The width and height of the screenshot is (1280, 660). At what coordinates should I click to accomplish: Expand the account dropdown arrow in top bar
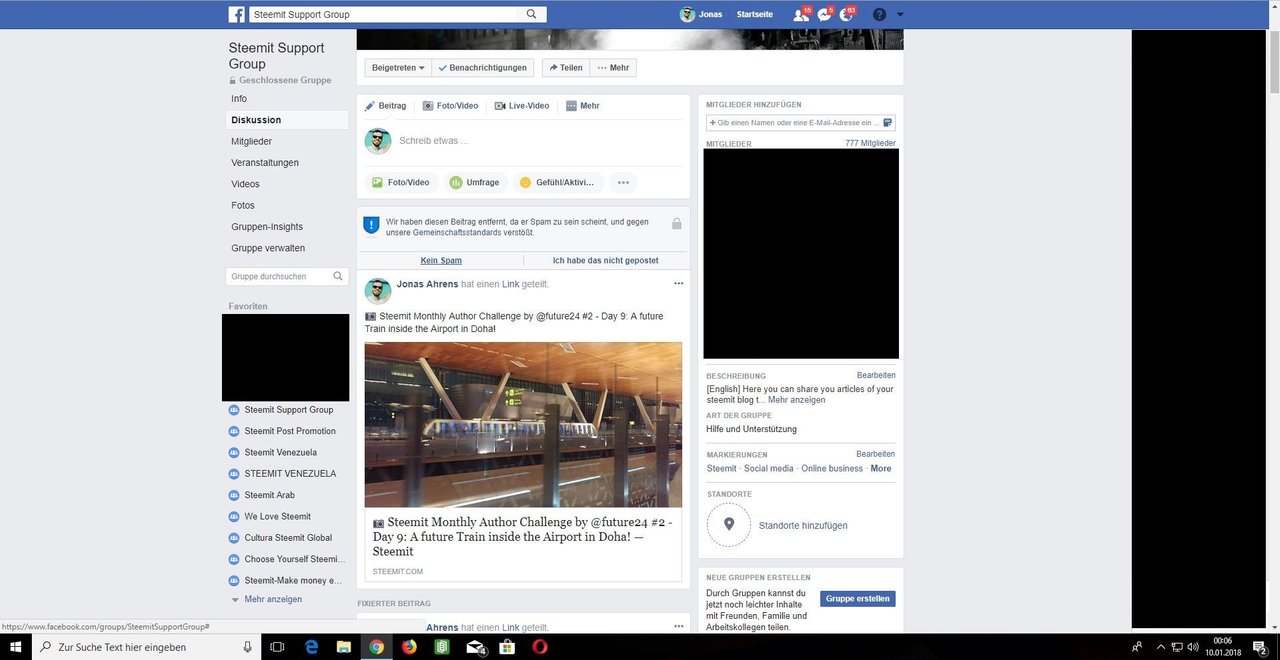click(900, 15)
